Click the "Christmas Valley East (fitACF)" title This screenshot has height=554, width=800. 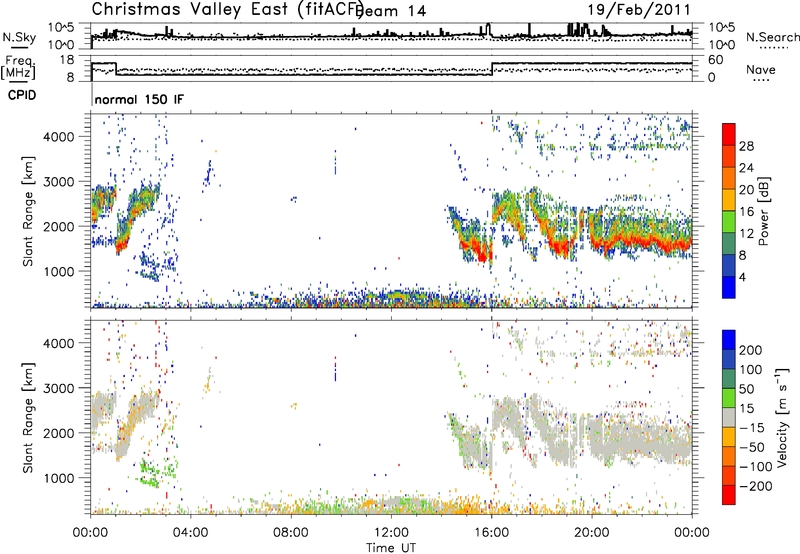(227, 10)
